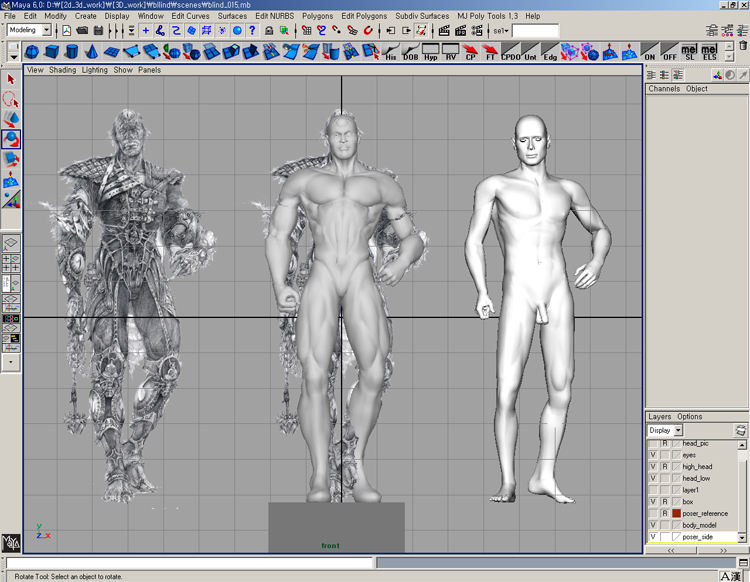Screen dimensions: 750x582
Task: Toggle visibility of body_model layer
Action: click(x=653, y=525)
